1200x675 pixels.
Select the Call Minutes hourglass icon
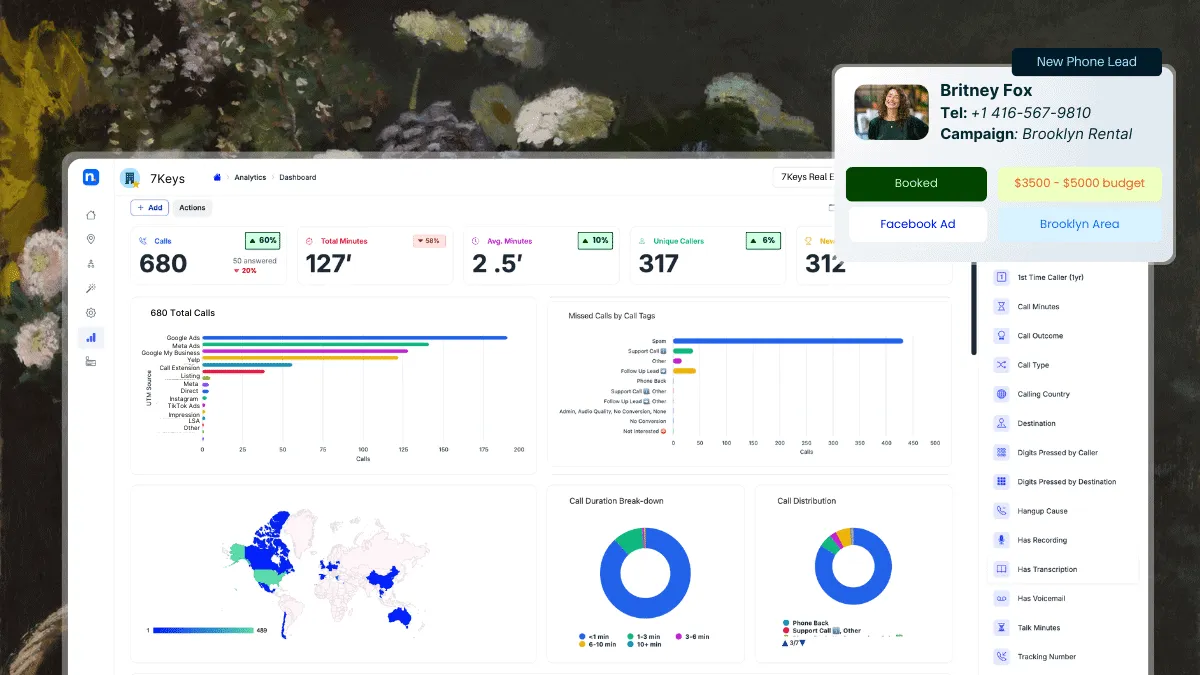click(x=1001, y=307)
